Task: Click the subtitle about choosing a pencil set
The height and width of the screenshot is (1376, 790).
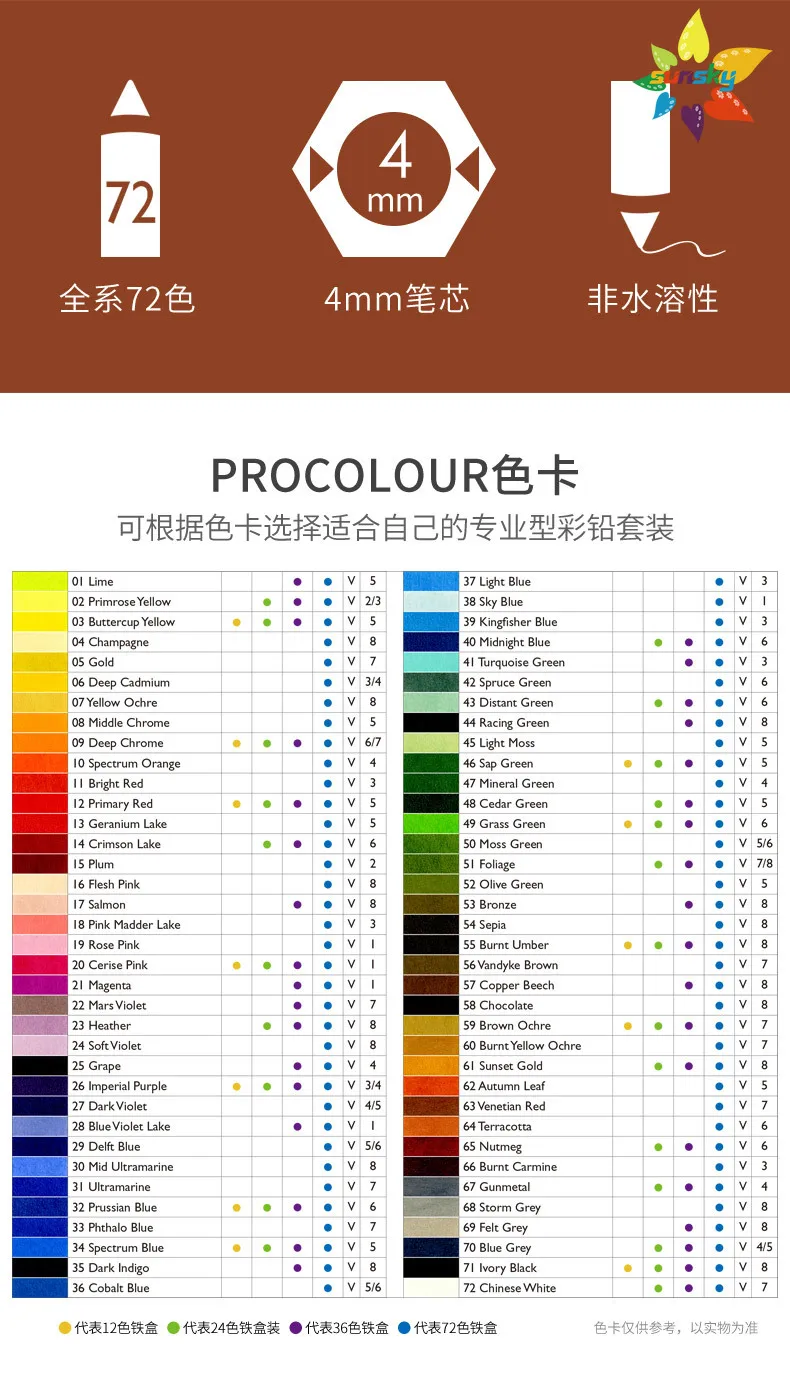Action: (x=395, y=527)
